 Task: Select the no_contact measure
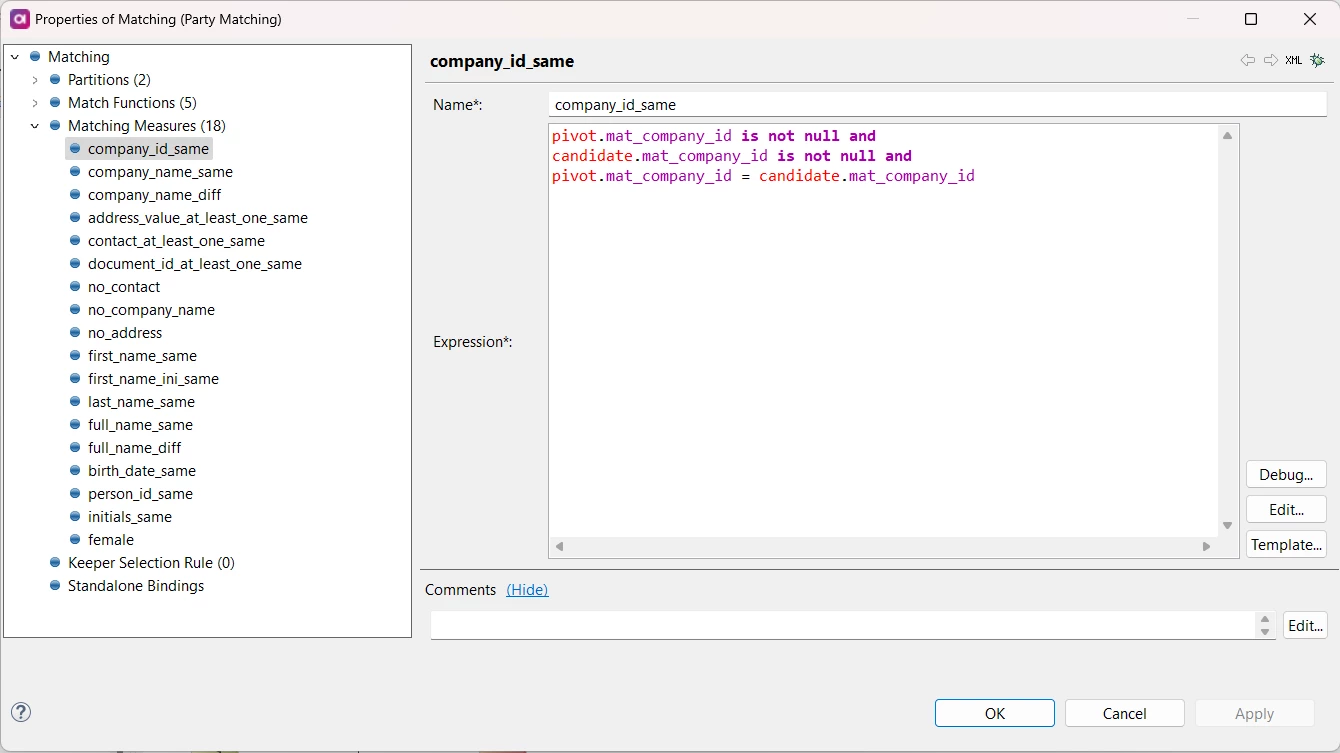[124, 287]
